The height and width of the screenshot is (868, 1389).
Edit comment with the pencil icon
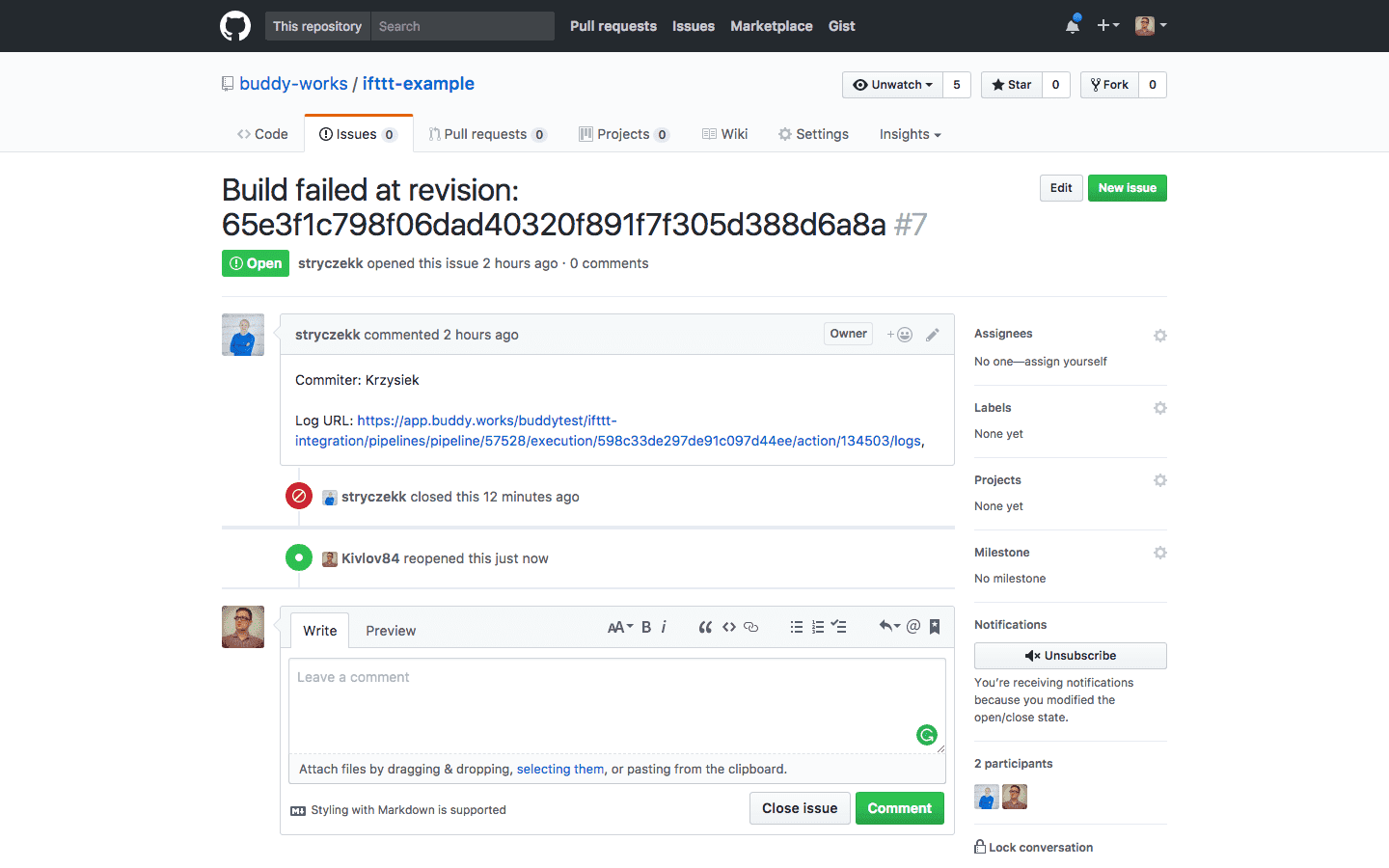tap(932, 335)
